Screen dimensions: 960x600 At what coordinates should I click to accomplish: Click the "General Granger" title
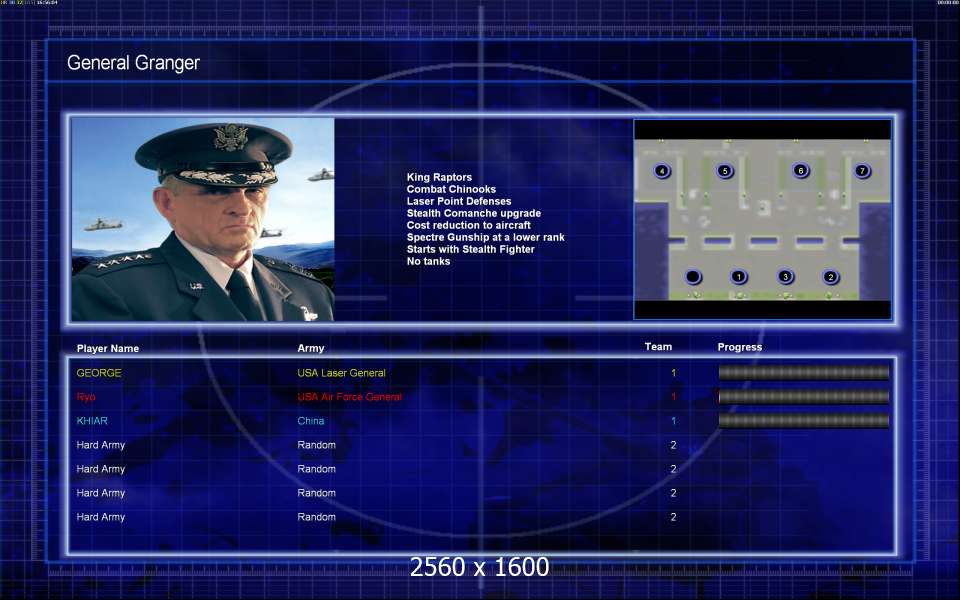pos(133,62)
